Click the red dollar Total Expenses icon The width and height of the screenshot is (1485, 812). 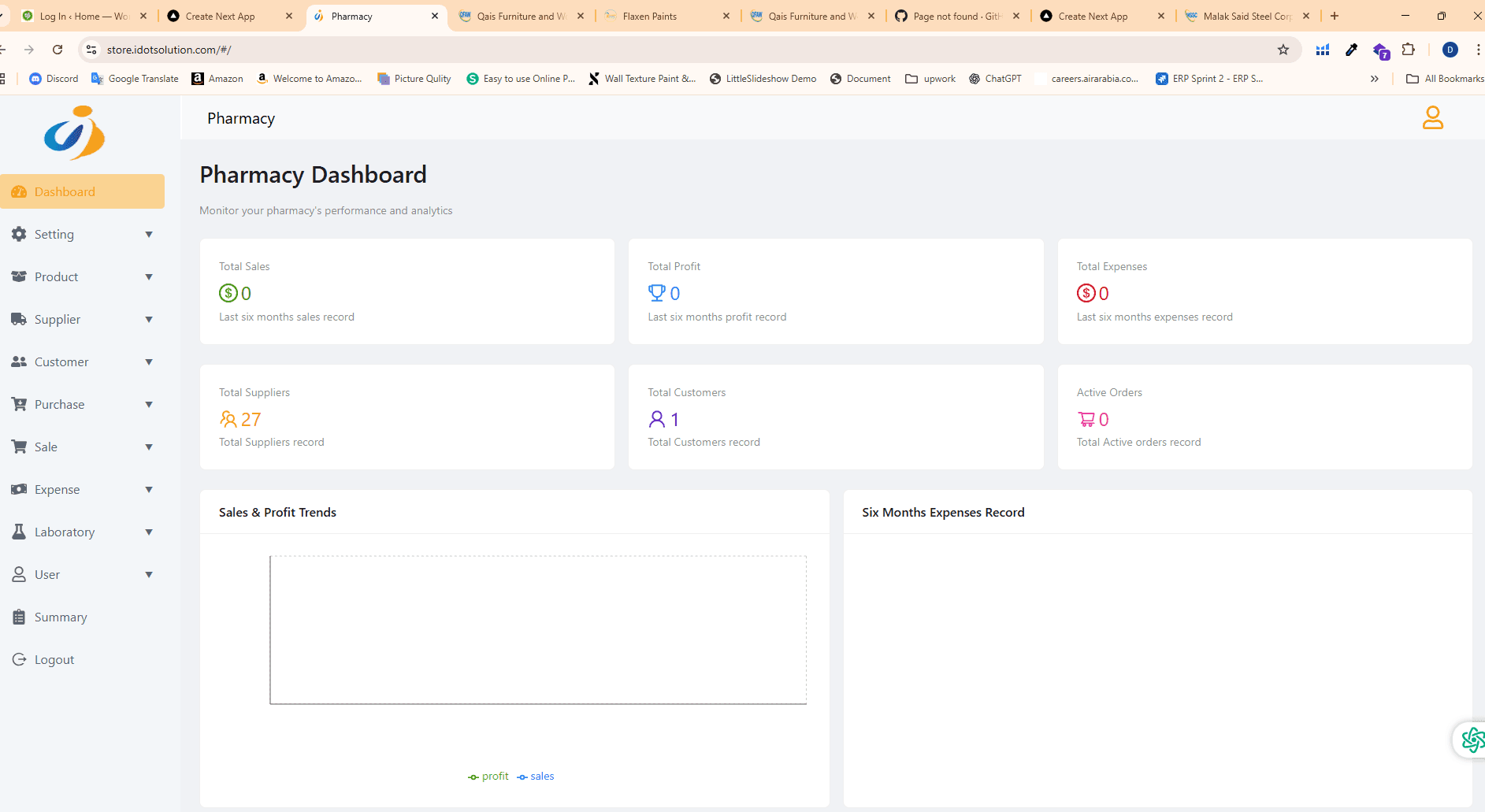tap(1086, 293)
